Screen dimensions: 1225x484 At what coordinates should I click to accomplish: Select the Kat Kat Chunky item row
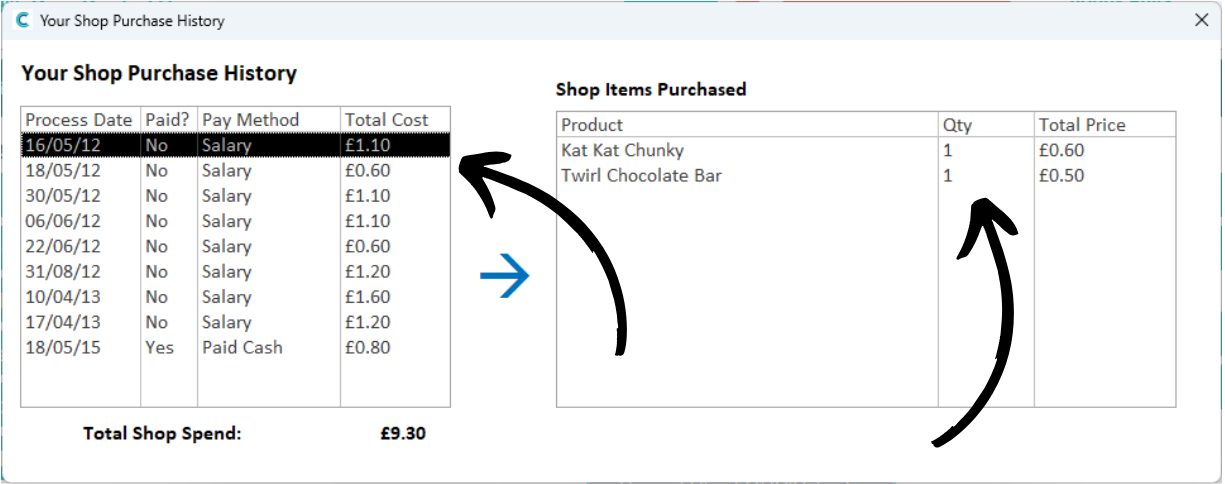click(866, 151)
